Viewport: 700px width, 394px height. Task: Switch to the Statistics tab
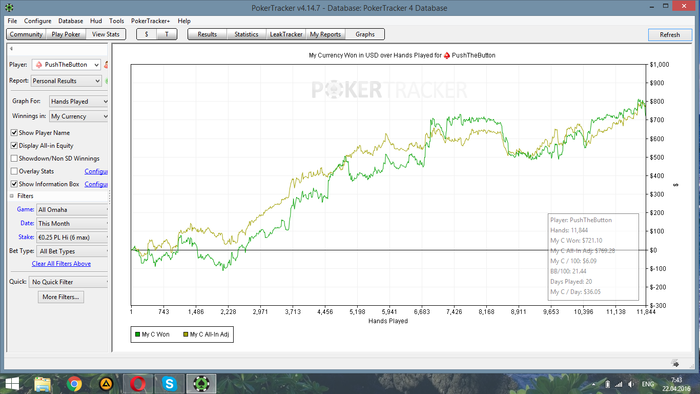click(x=246, y=34)
